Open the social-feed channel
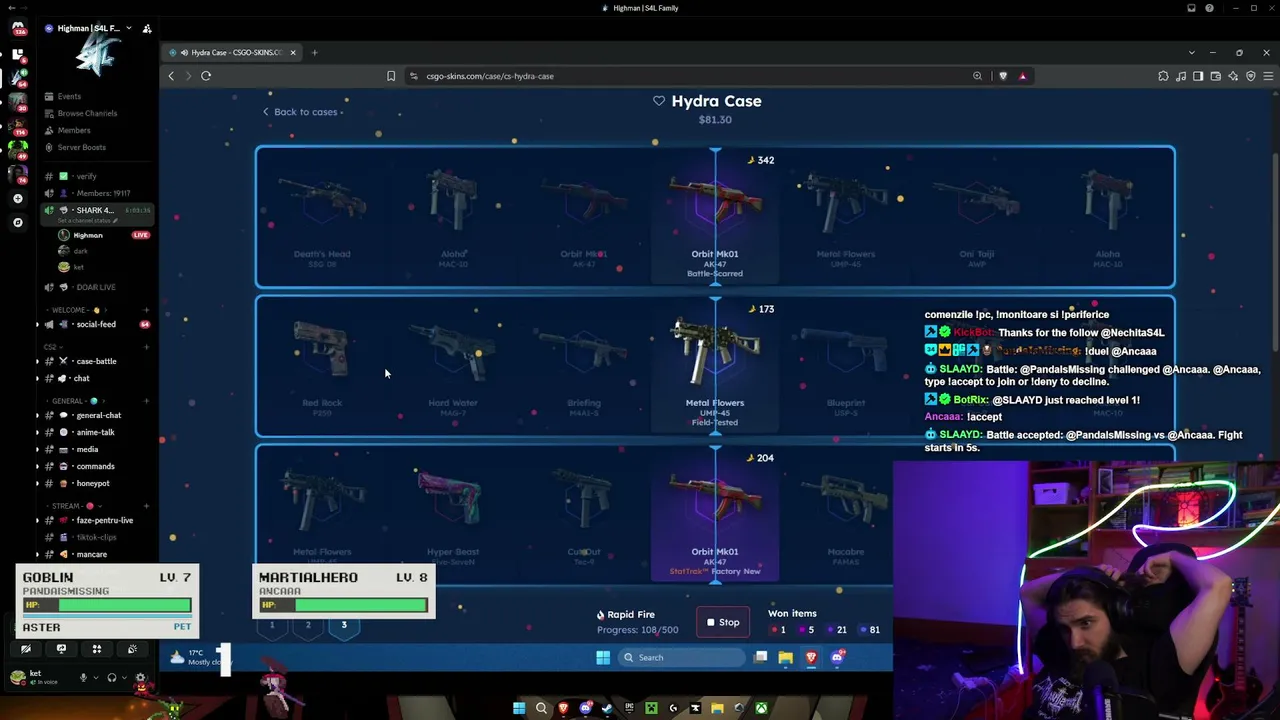 tap(97, 324)
